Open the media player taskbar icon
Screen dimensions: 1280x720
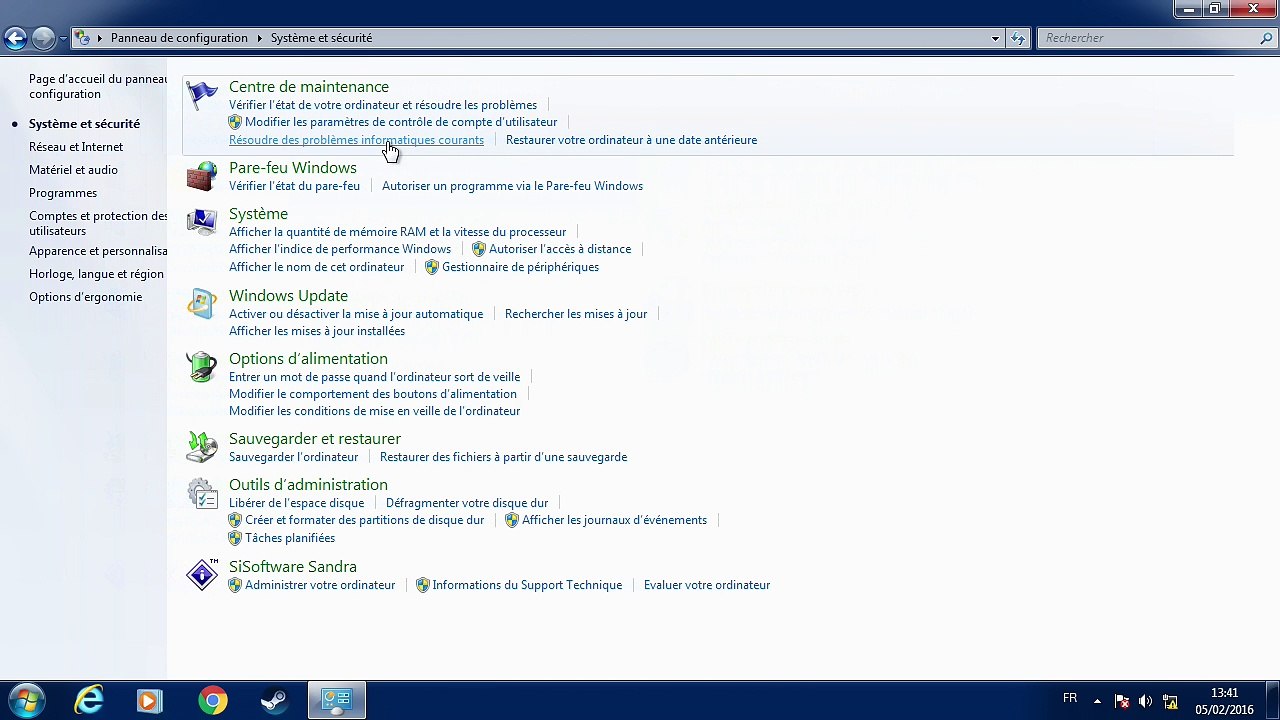coord(150,700)
